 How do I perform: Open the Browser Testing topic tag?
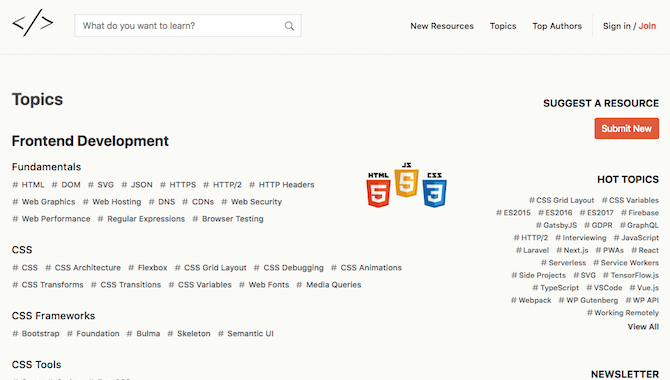click(x=228, y=219)
